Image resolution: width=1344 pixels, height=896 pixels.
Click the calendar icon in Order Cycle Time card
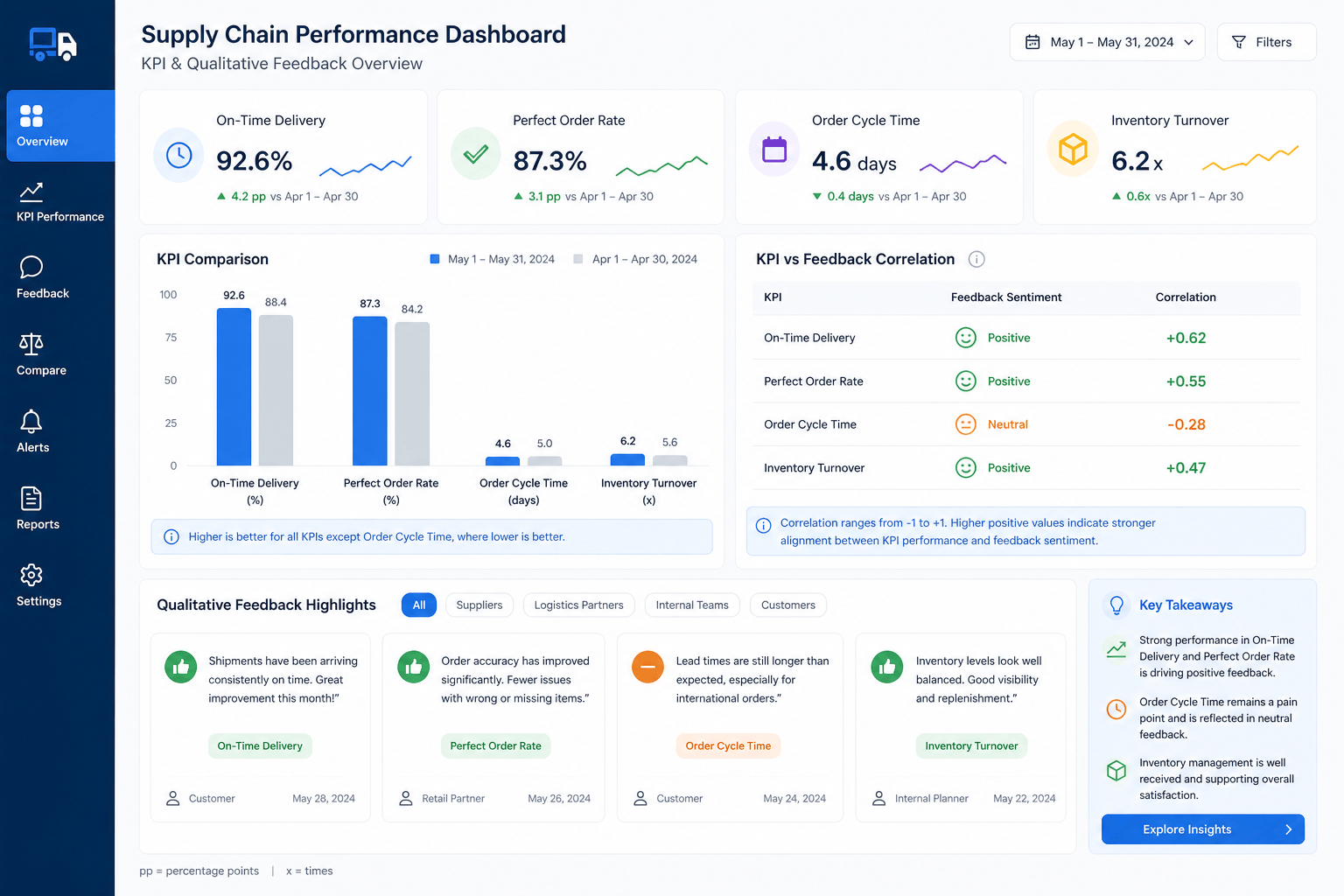click(x=774, y=150)
